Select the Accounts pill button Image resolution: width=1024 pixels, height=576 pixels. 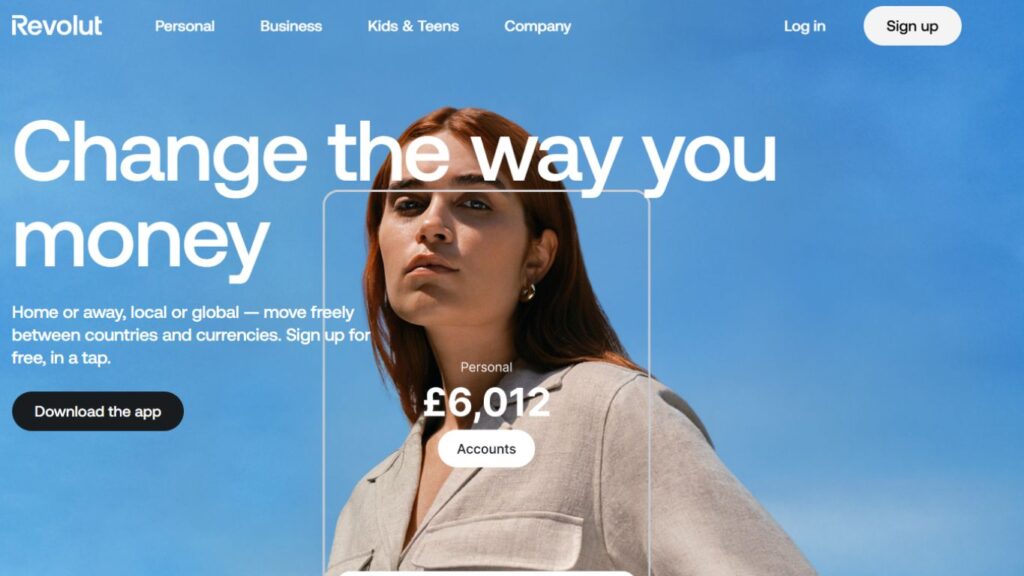[x=486, y=449]
